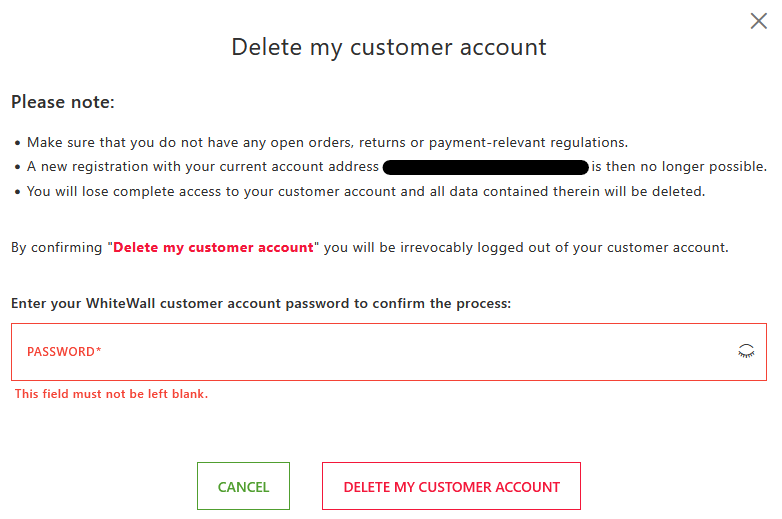Click the red bold 'Delete my customer account' text
The height and width of the screenshot is (519, 782).
click(x=213, y=247)
